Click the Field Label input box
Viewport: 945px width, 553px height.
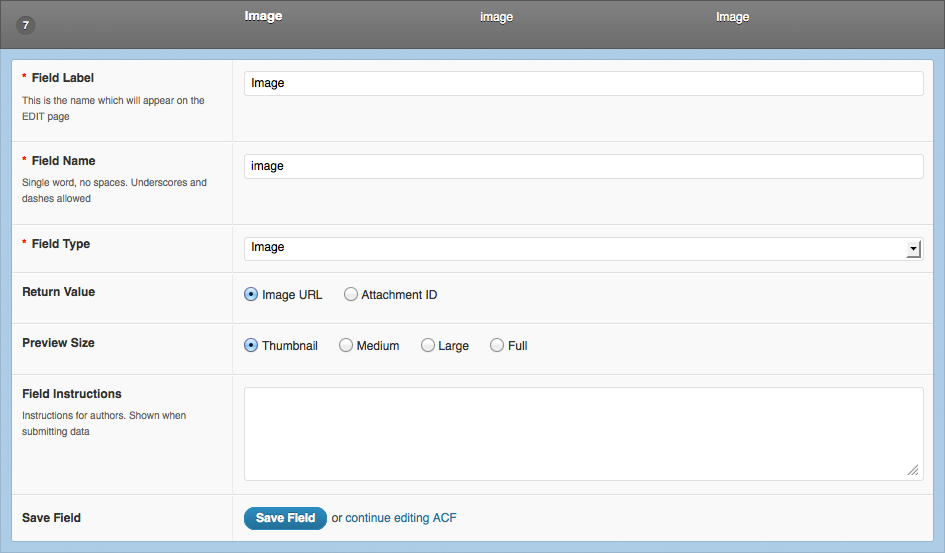coord(583,83)
